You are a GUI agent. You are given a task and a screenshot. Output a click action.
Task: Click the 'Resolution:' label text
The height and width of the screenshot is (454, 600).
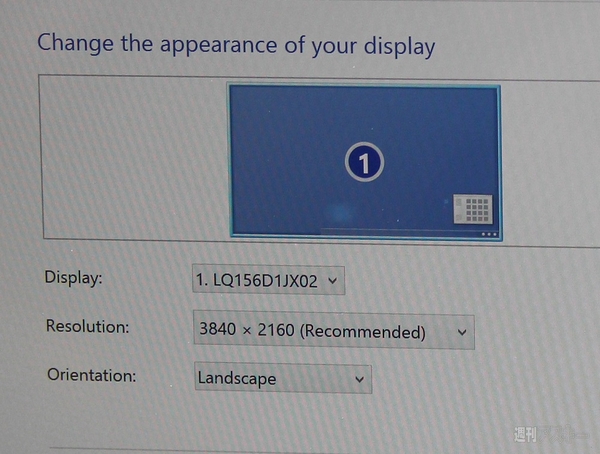(88, 327)
